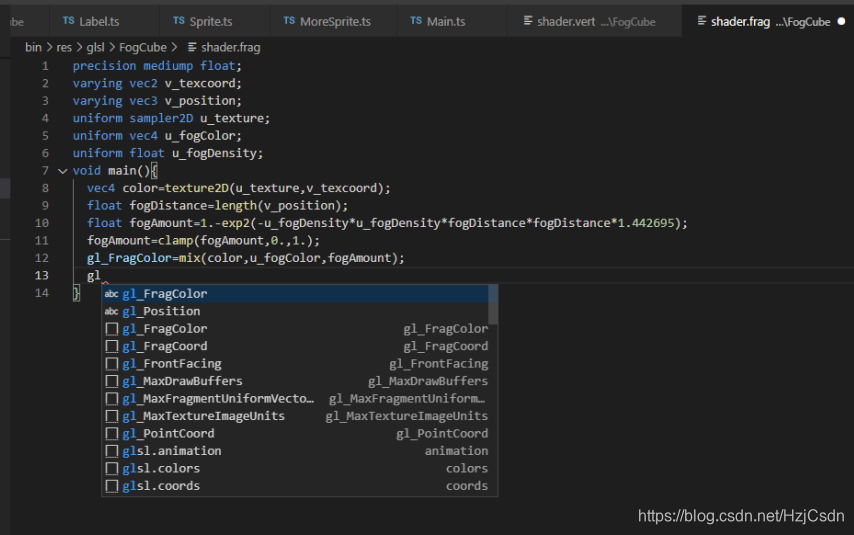Open the Main.ts tab
This screenshot has width=854, height=535.
point(452,22)
